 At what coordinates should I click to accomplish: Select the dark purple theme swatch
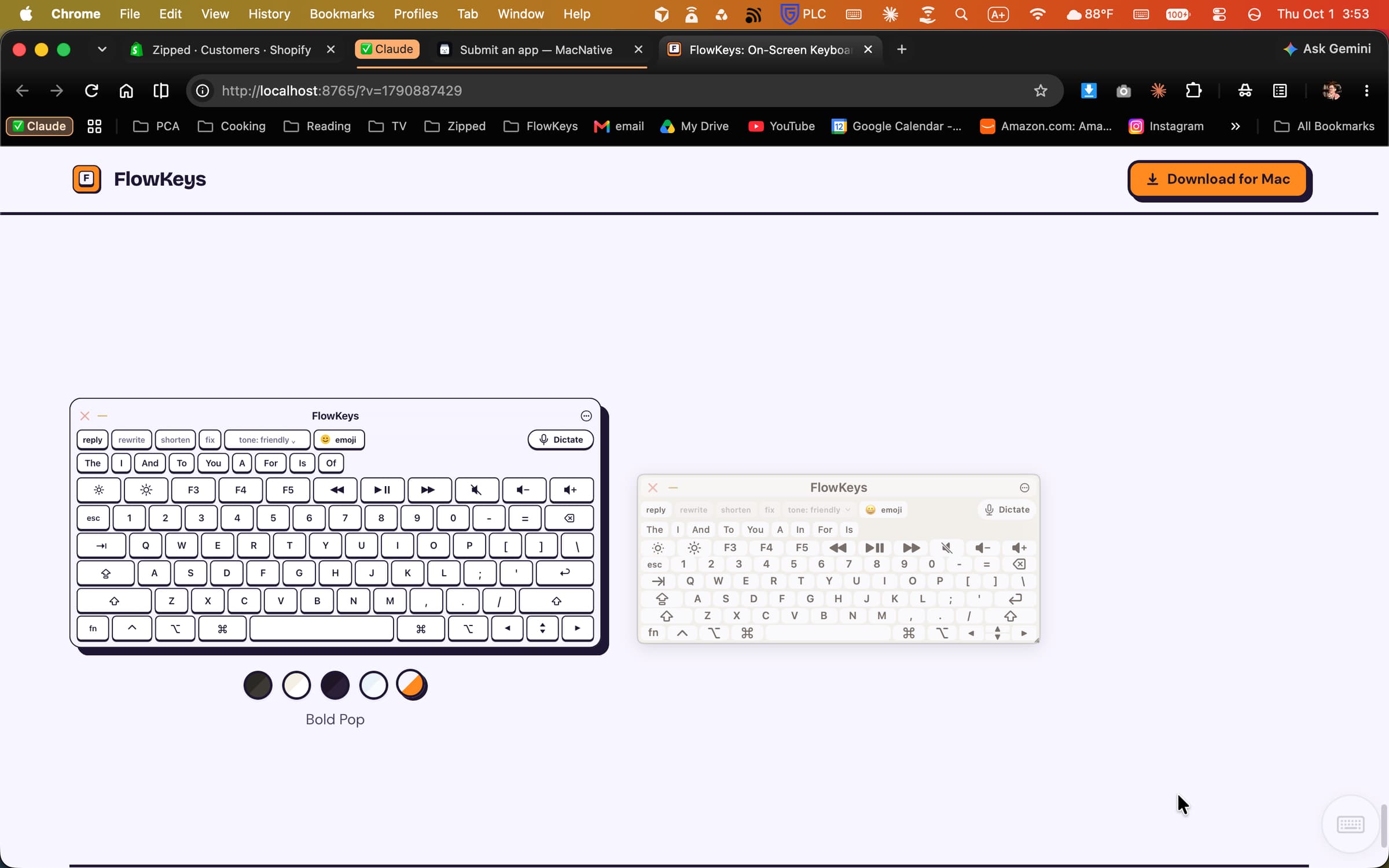click(335, 686)
